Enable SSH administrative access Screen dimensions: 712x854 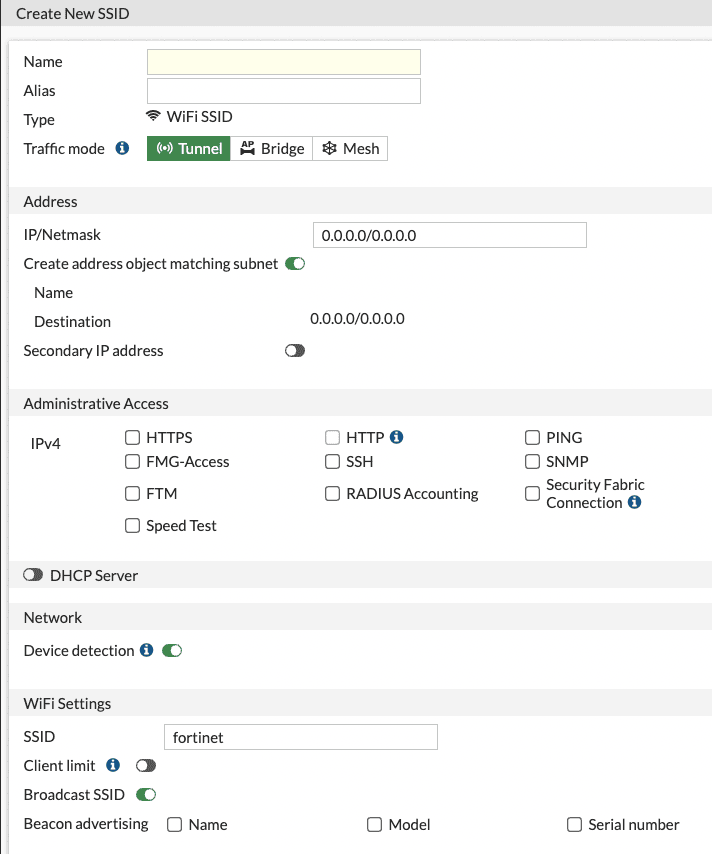click(332, 461)
